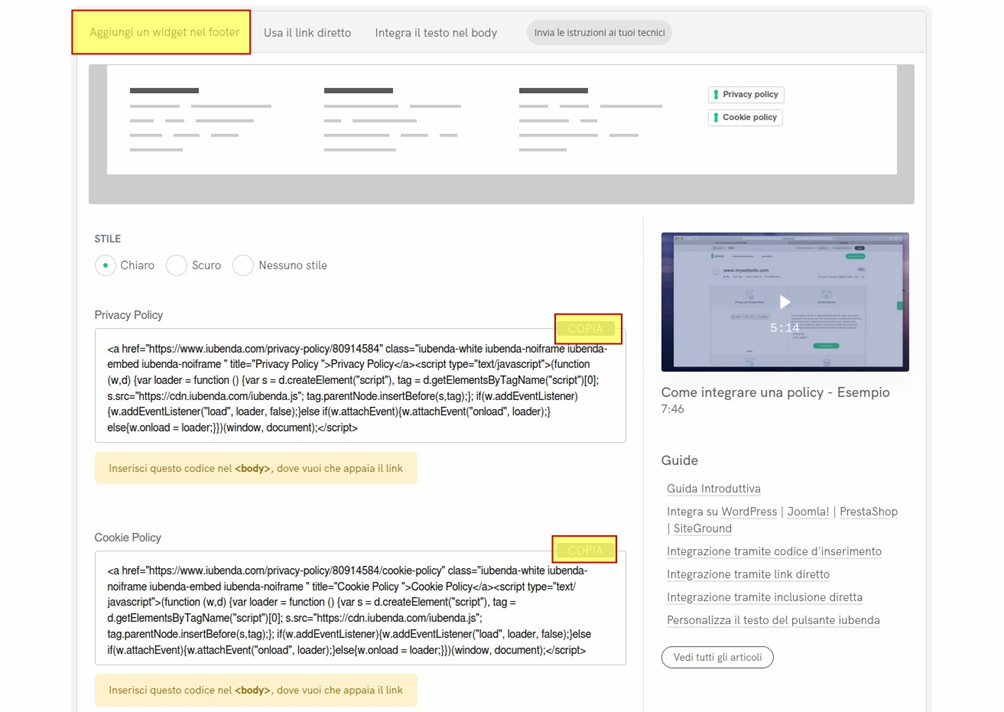Click the Privacy policy badge in preview

[746, 94]
